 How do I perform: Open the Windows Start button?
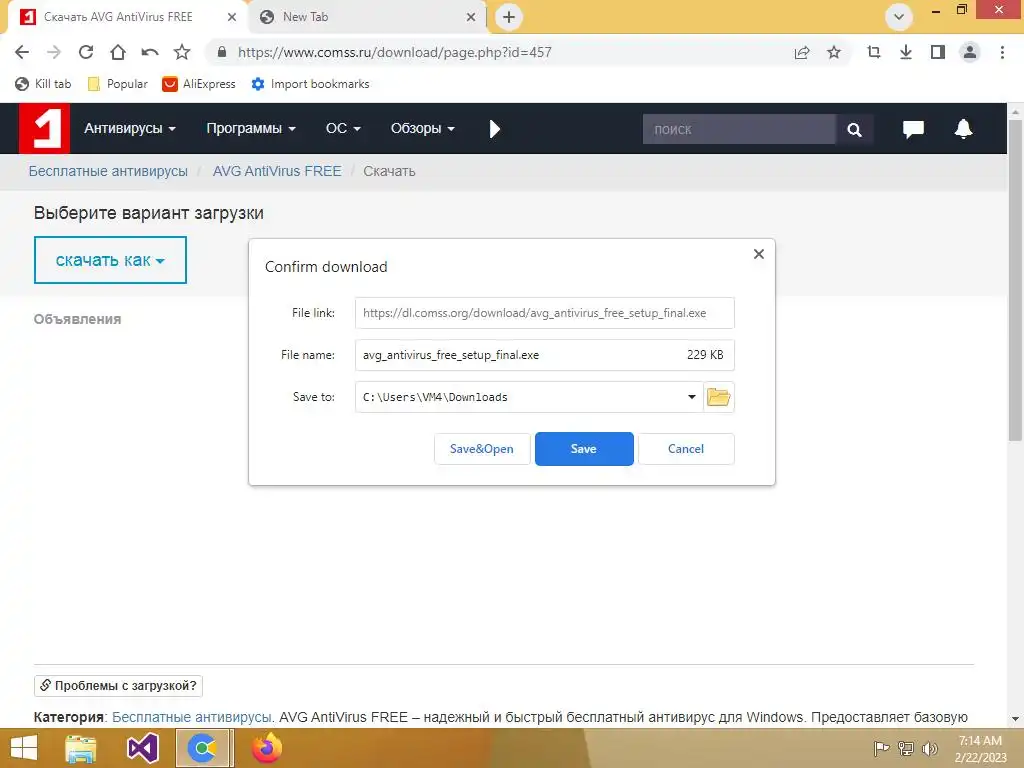coord(24,748)
